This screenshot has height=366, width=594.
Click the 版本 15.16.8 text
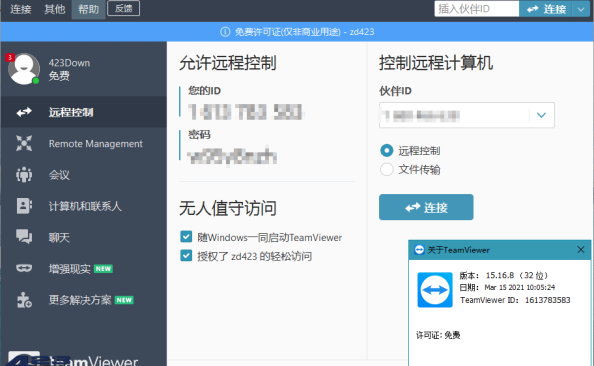pos(503,275)
